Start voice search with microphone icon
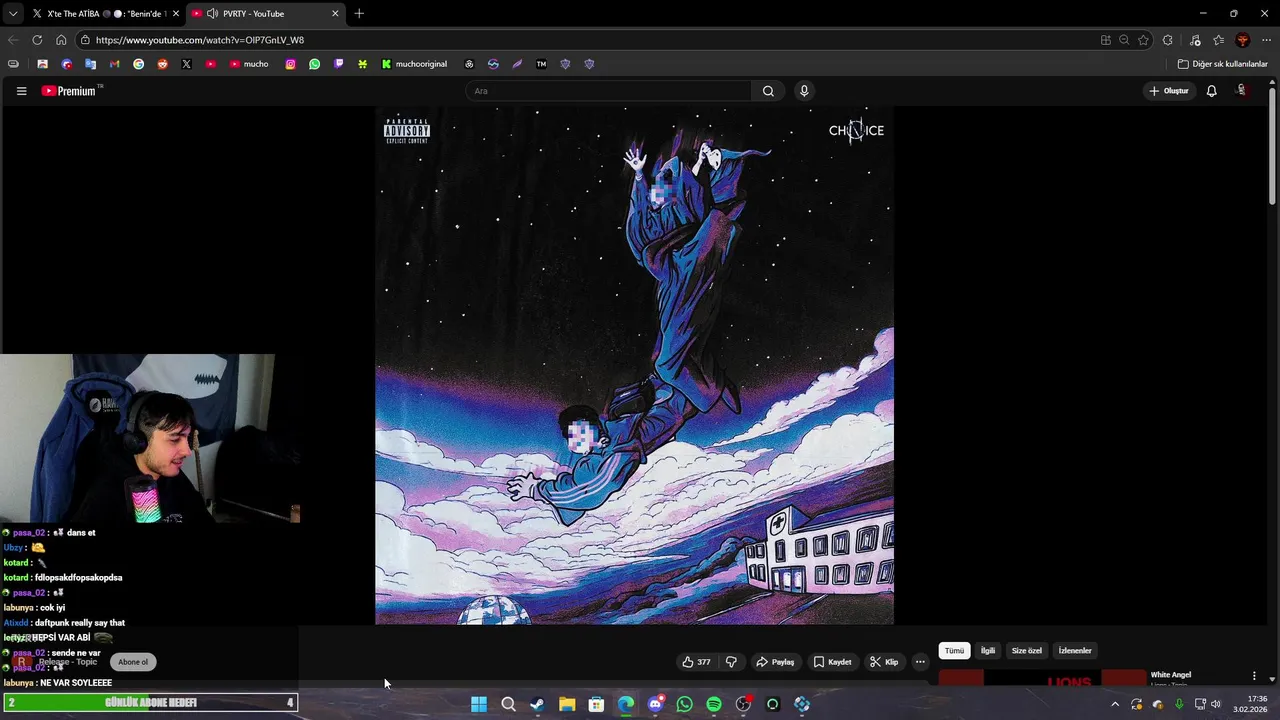Image resolution: width=1280 pixels, height=720 pixels. 804,91
